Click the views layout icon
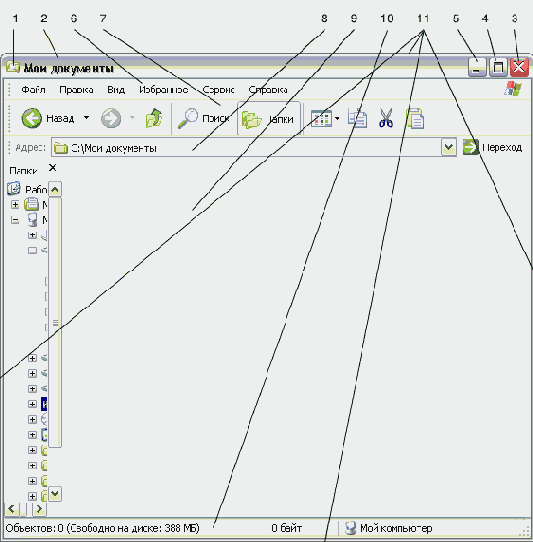This screenshot has height=542, width=533. pos(321,119)
